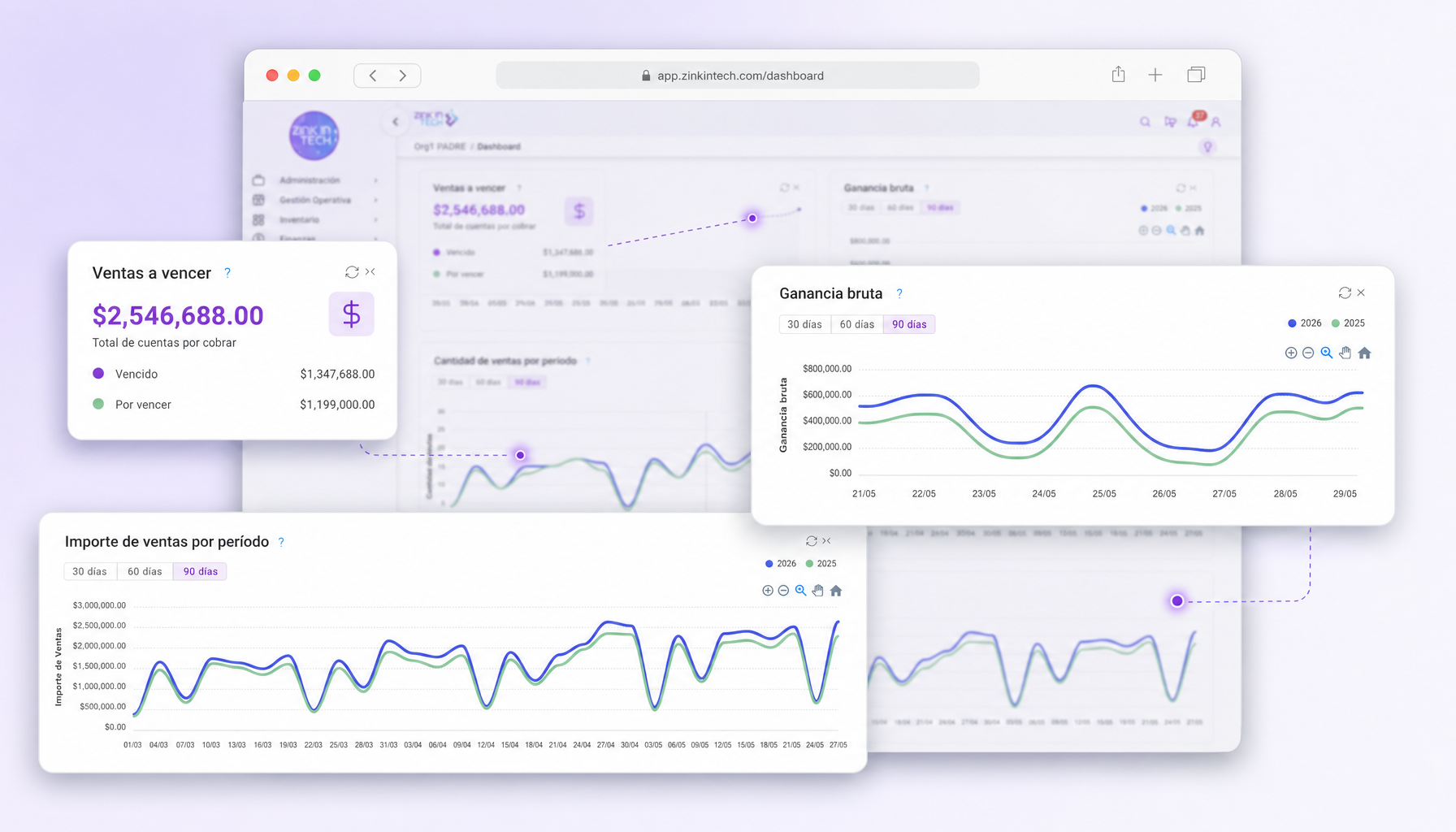Image resolution: width=1456 pixels, height=832 pixels.
Task: Collapse the sidebar with the chevron button
Action: pos(396,122)
